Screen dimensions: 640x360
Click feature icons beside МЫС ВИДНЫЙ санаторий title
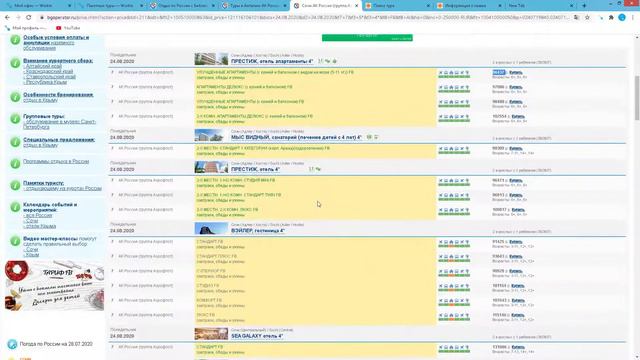point(372,137)
